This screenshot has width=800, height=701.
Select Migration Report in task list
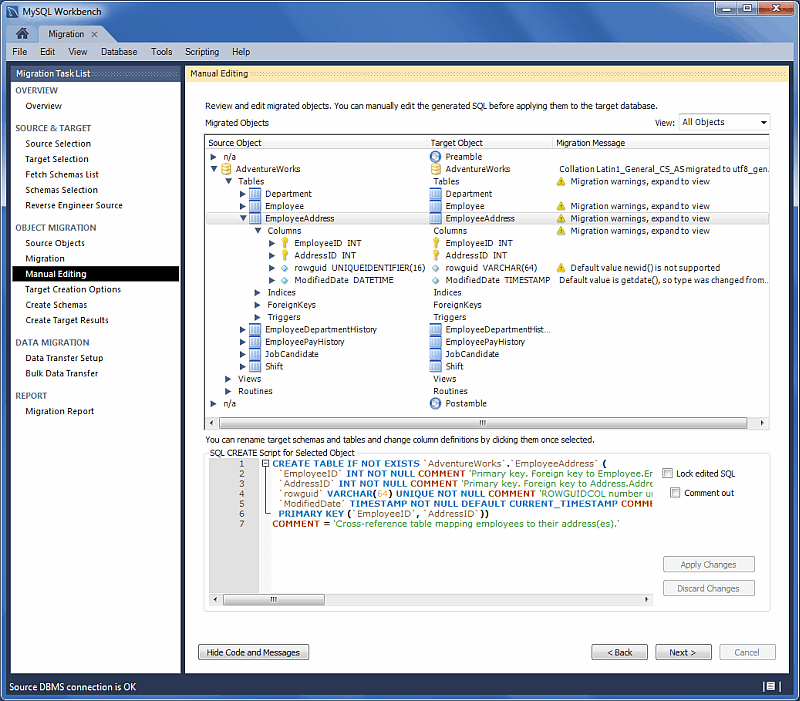point(60,411)
